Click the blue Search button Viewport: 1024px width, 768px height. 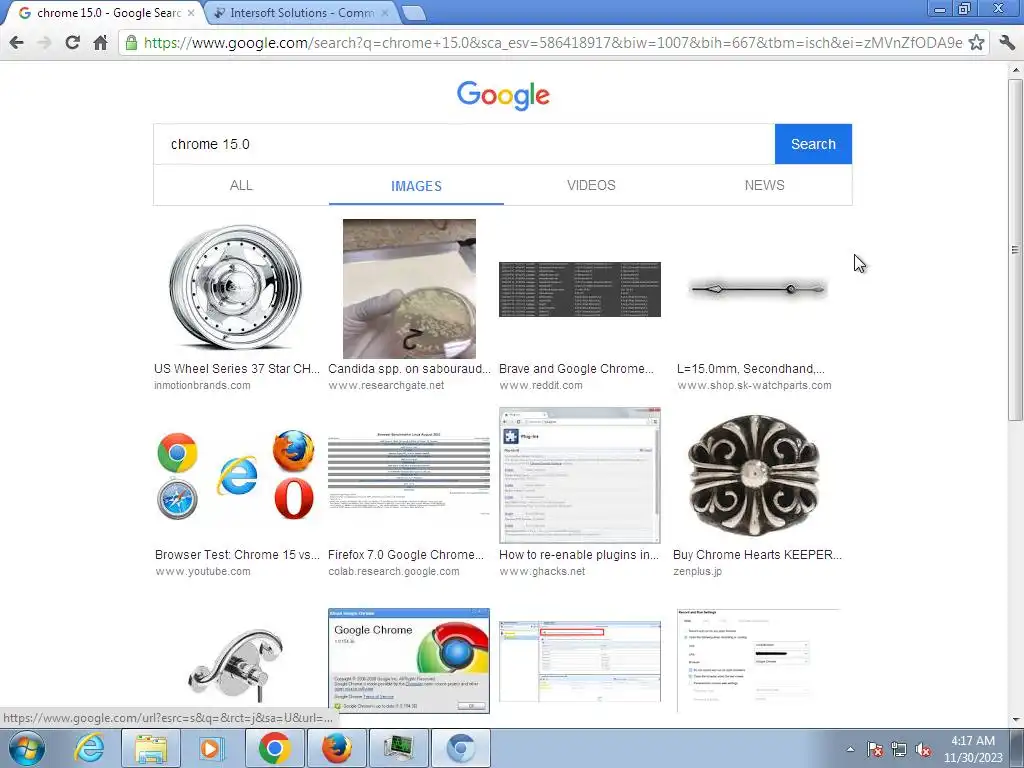pyautogui.click(x=813, y=144)
